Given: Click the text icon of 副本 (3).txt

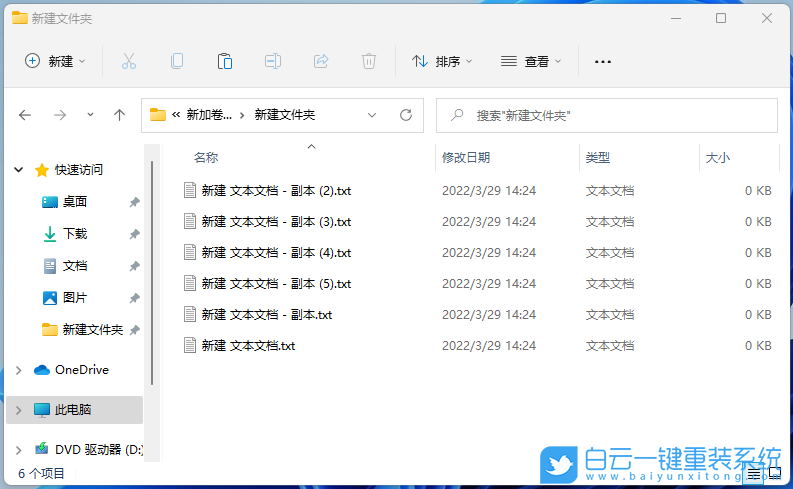Looking at the screenshot, I should [190, 221].
